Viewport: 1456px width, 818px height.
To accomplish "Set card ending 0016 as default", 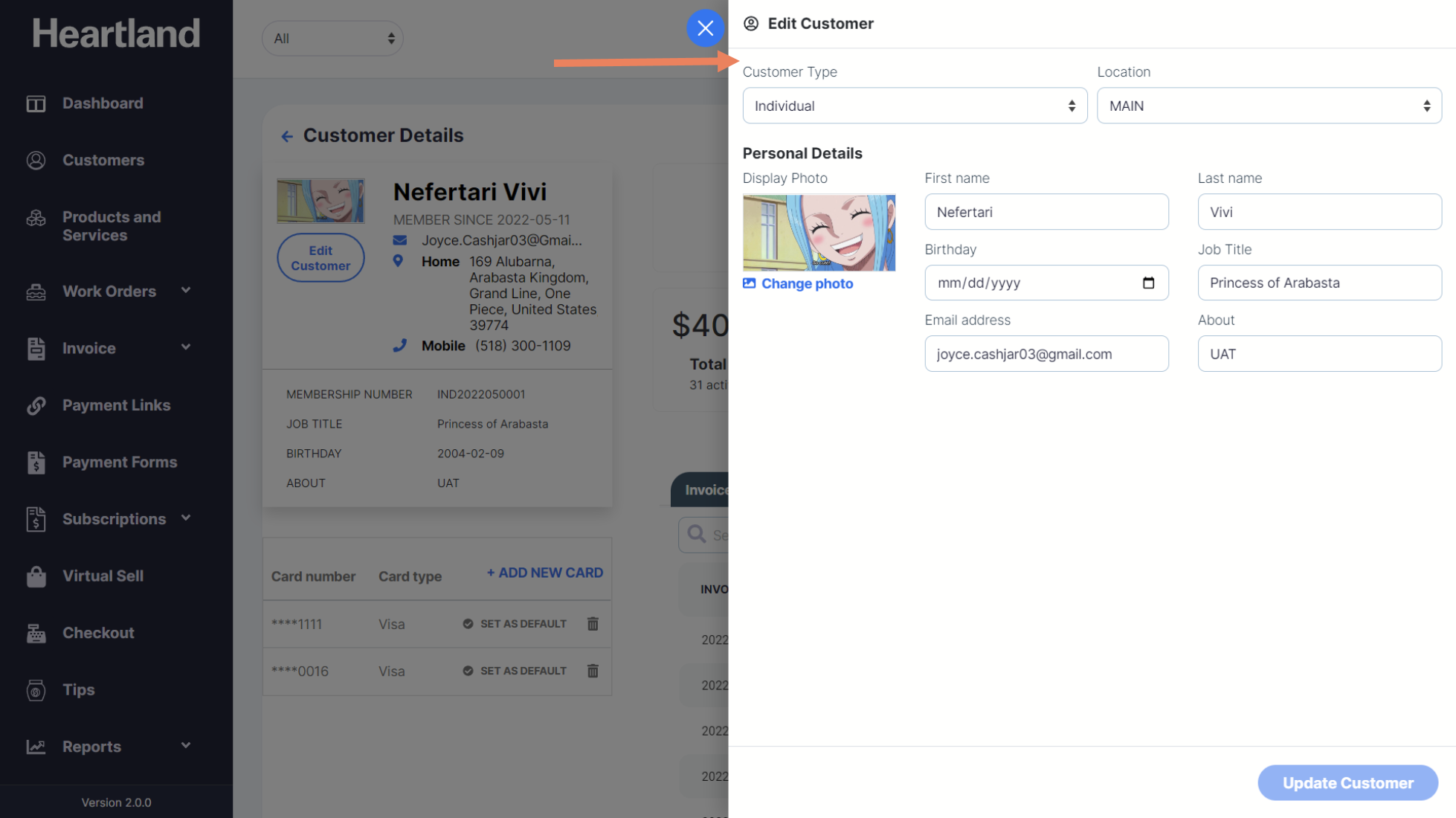I will click(515, 671).
